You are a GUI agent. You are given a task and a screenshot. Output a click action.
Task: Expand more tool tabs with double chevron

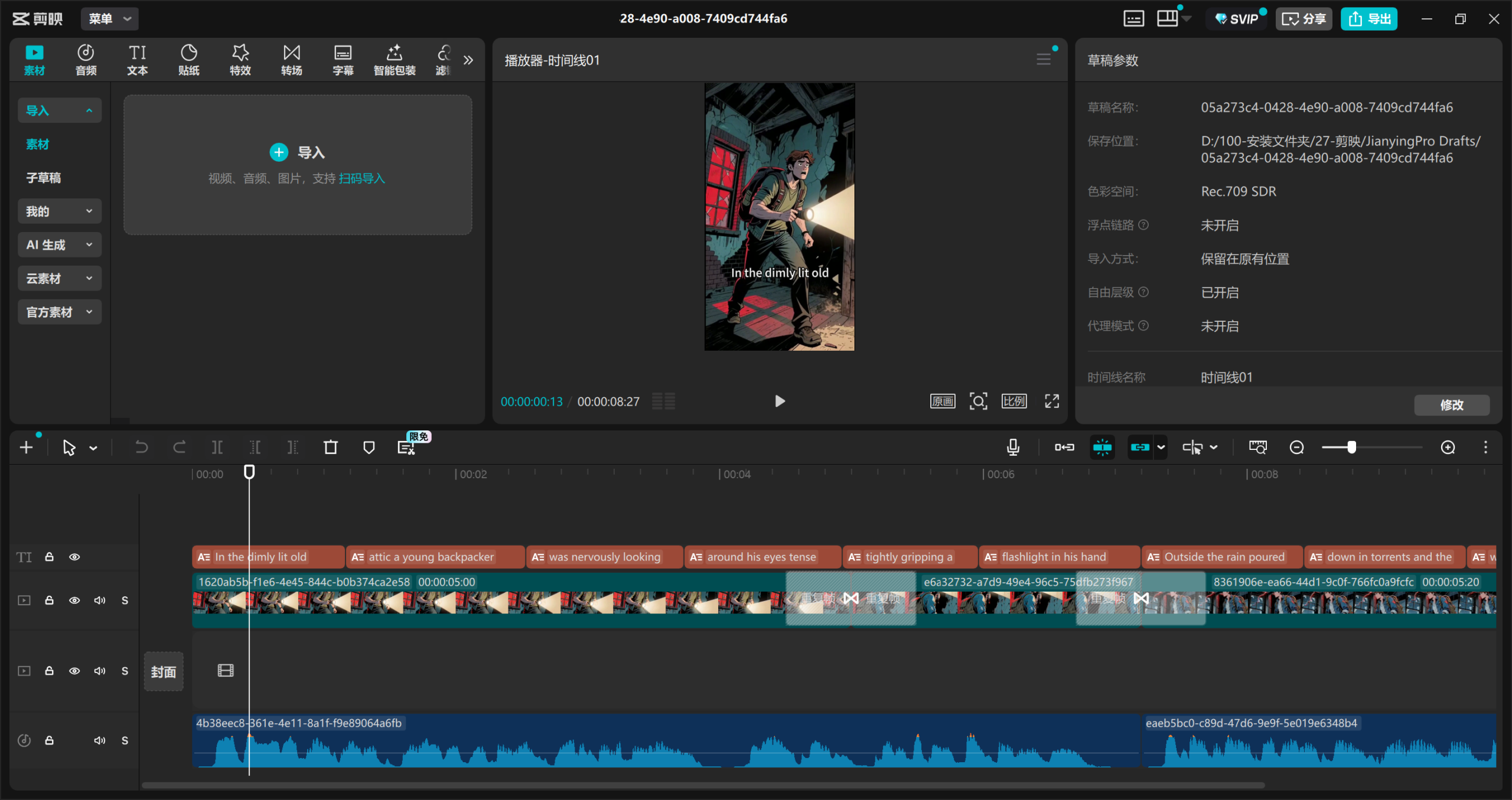click(468, 60)
